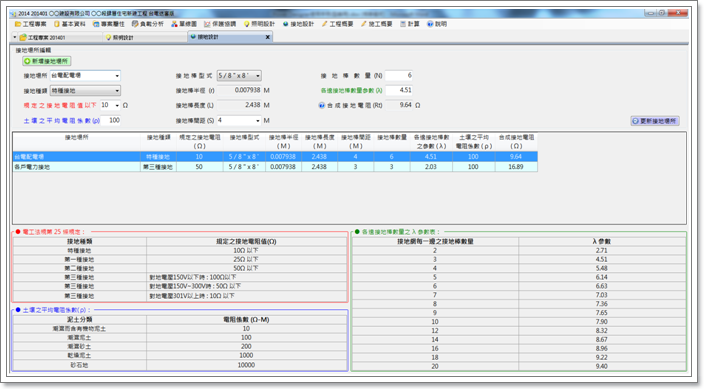Screen dimensions: 704x389
Task: Click the 新增接地場所 add button
Action: [x=47, y=61]
